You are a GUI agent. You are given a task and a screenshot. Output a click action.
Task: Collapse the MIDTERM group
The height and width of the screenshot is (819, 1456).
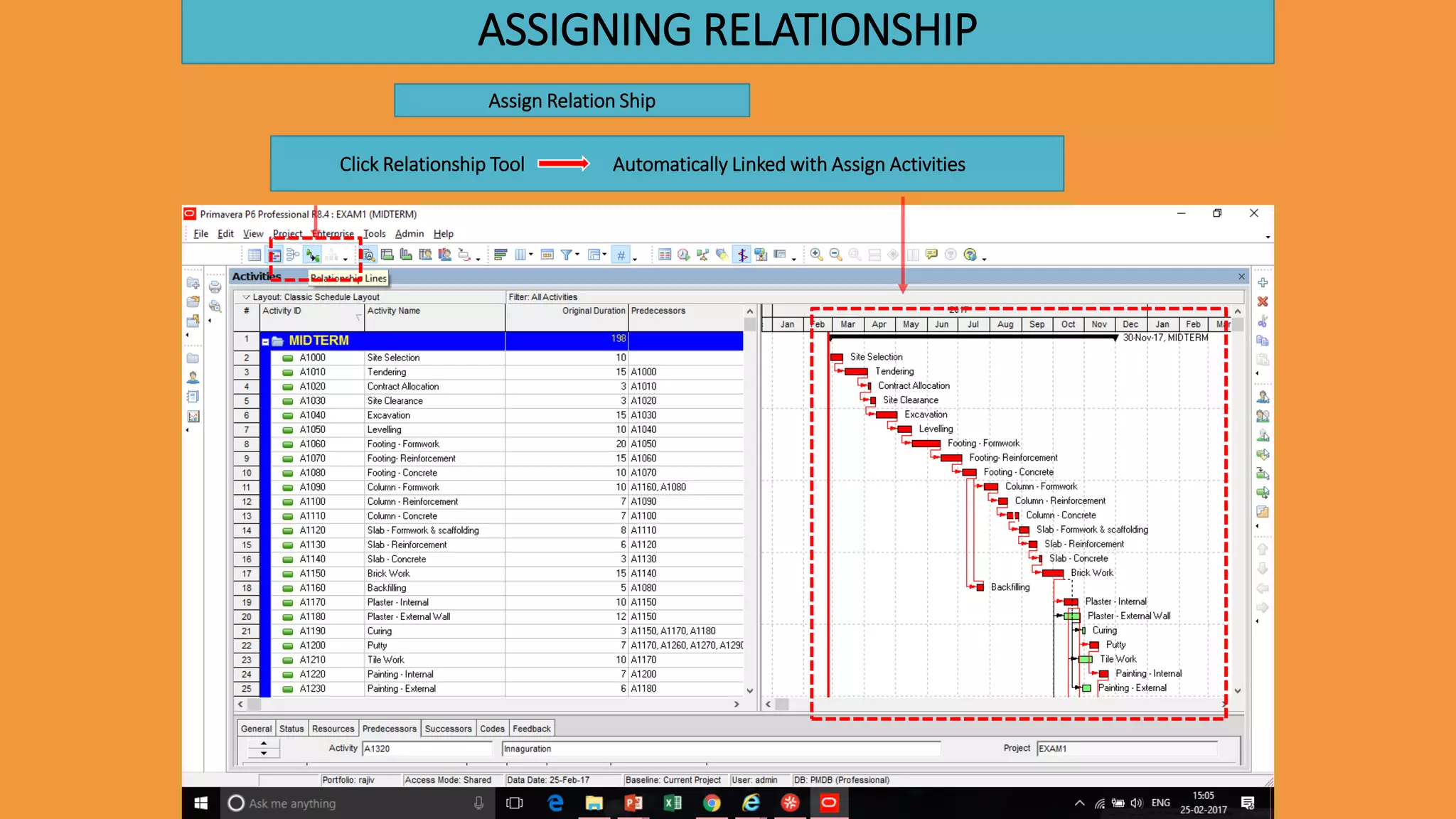[x=265, y=341]
